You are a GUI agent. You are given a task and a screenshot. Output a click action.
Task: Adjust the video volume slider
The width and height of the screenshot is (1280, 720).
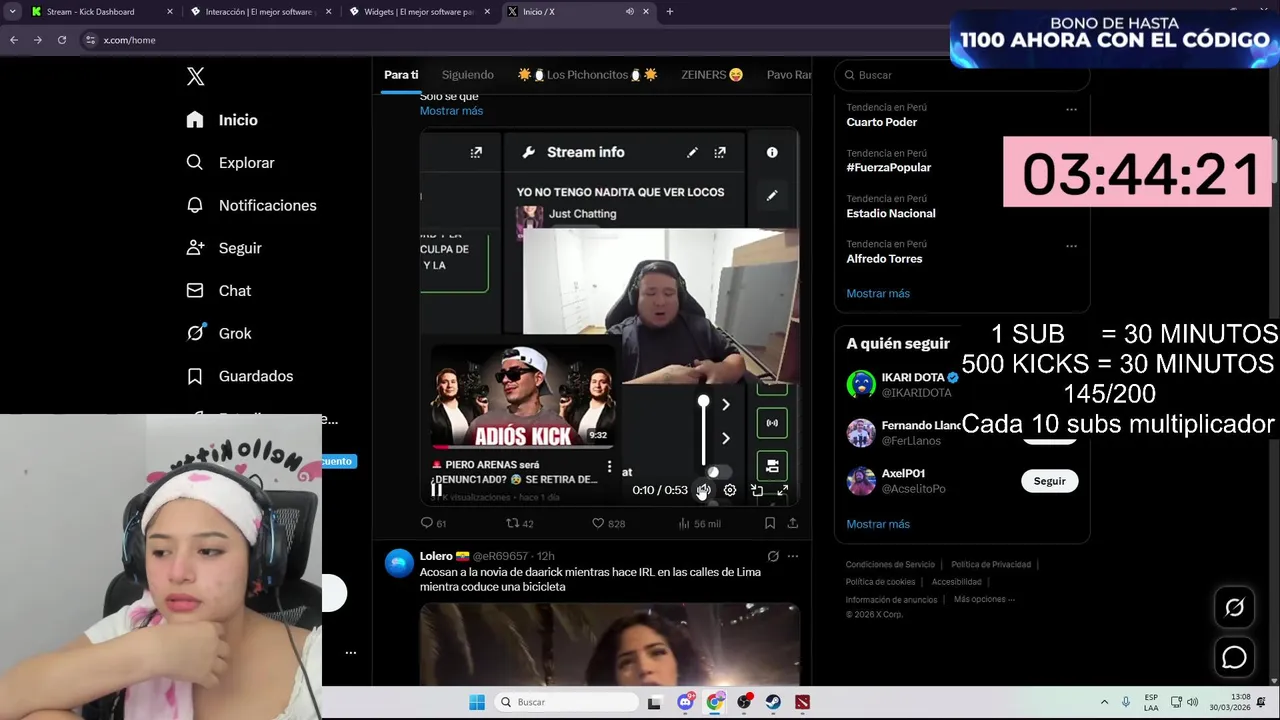click(x=703, y=432)
